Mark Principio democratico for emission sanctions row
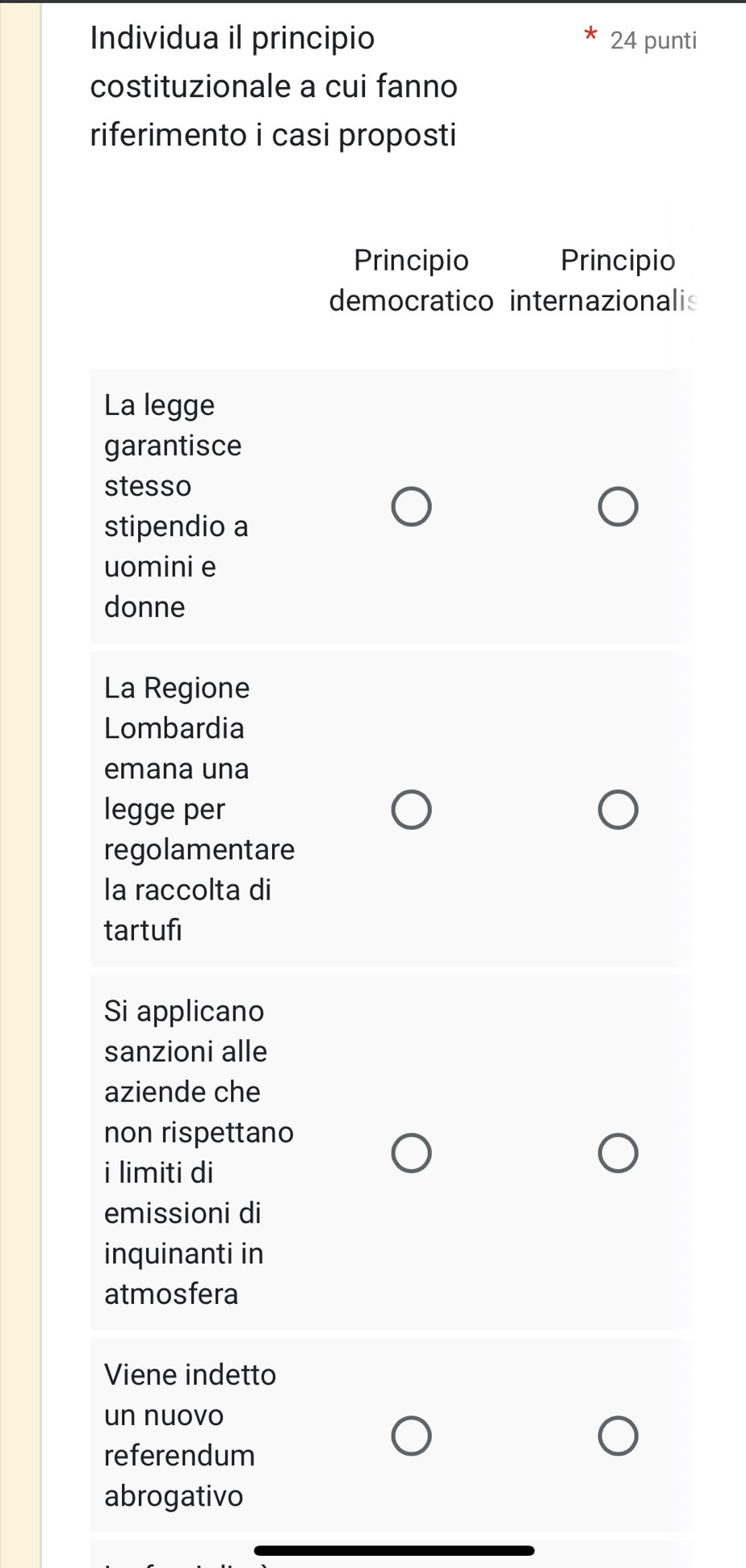This screenshot has height=1568, width=746. click(411, 1152)
